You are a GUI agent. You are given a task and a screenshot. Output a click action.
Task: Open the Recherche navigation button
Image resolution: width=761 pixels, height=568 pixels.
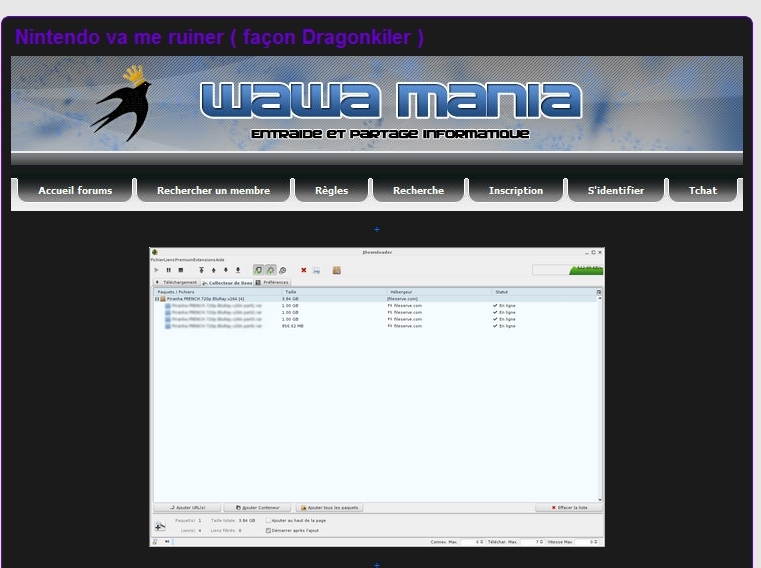(x=418, y=190)
